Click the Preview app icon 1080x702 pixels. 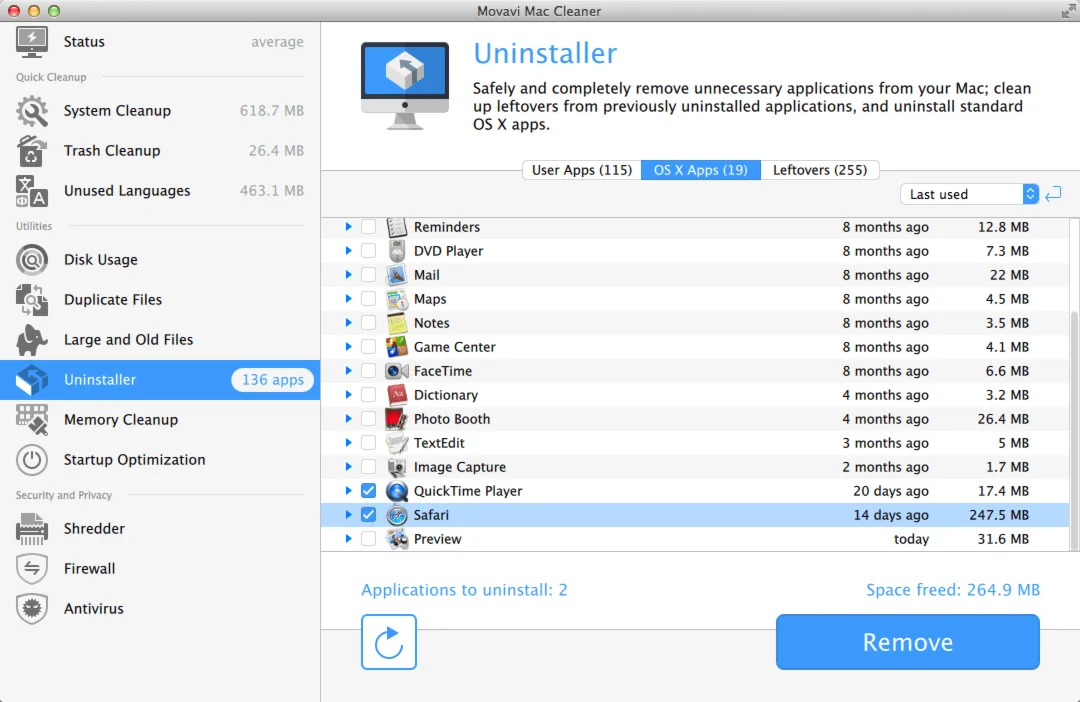397,539
